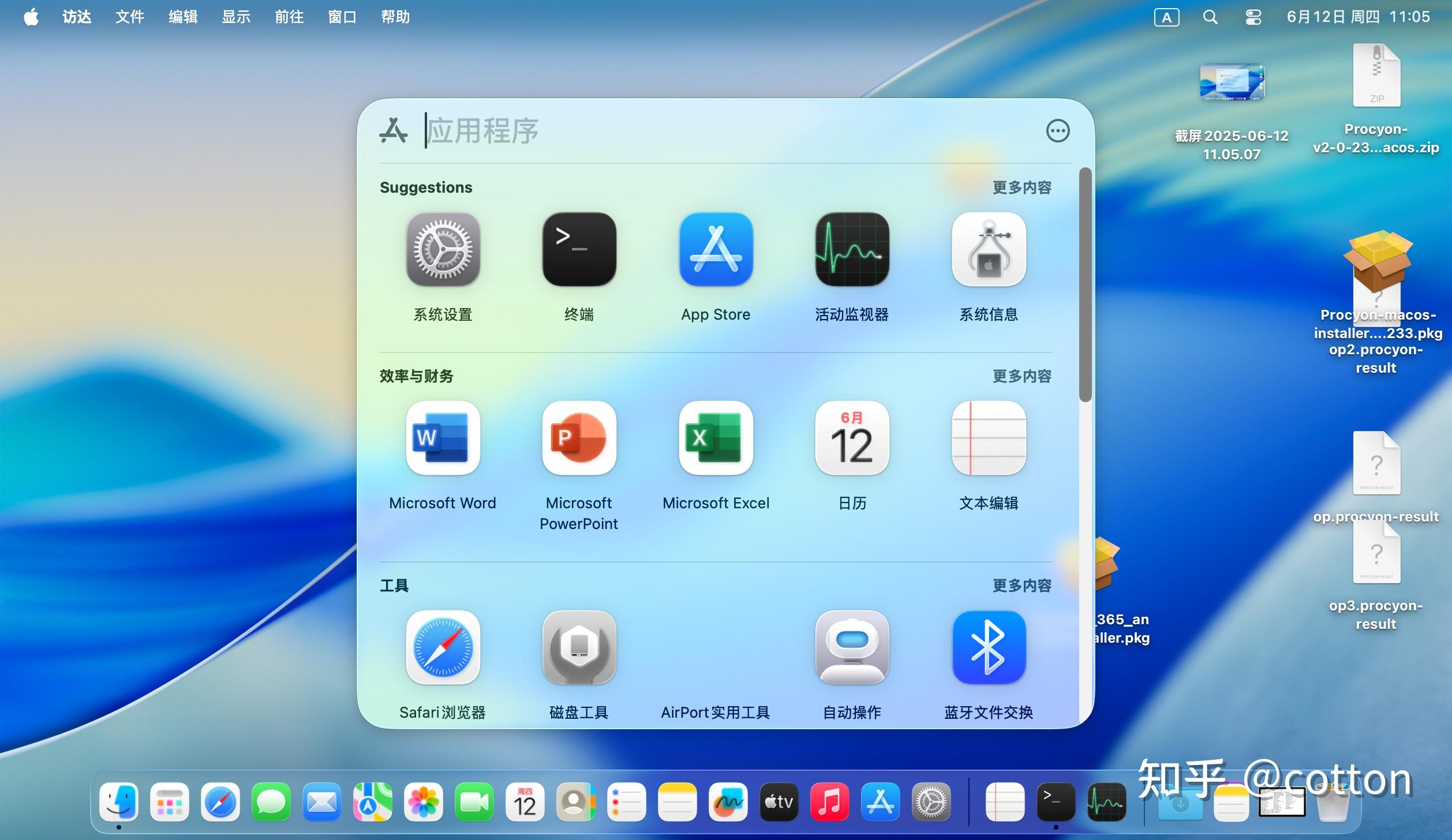
Task: Click inside the 应用程序 search field
Action: click(x=635, y=131)
